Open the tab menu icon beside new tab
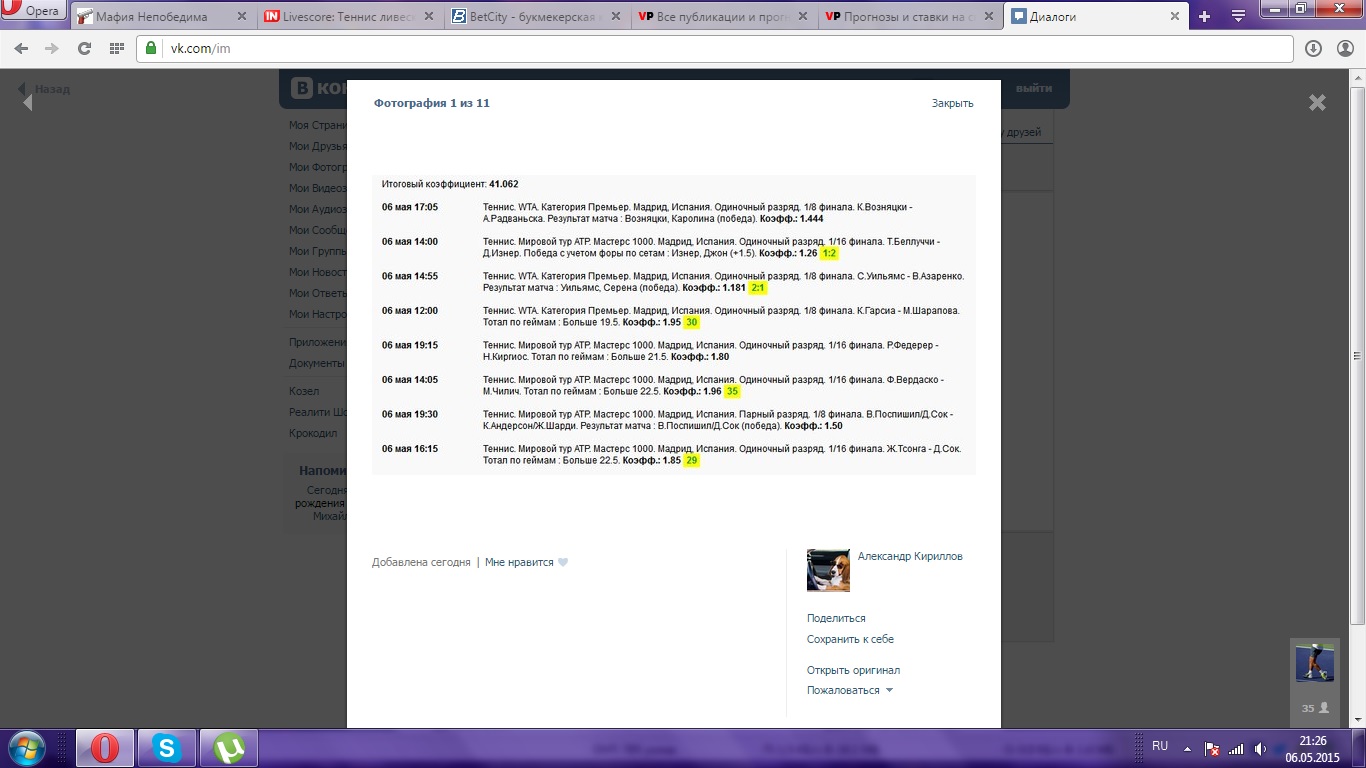1366x768 pixels. tap(1238, 16)
